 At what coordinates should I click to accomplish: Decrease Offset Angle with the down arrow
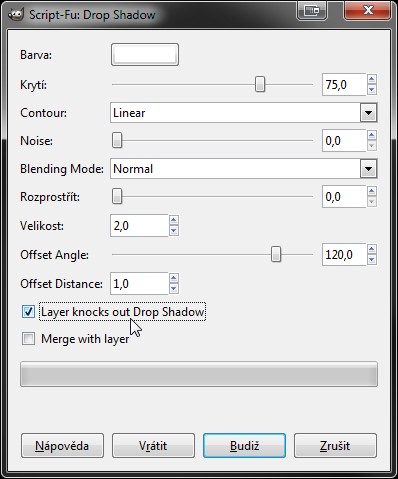tap(372, 260)
